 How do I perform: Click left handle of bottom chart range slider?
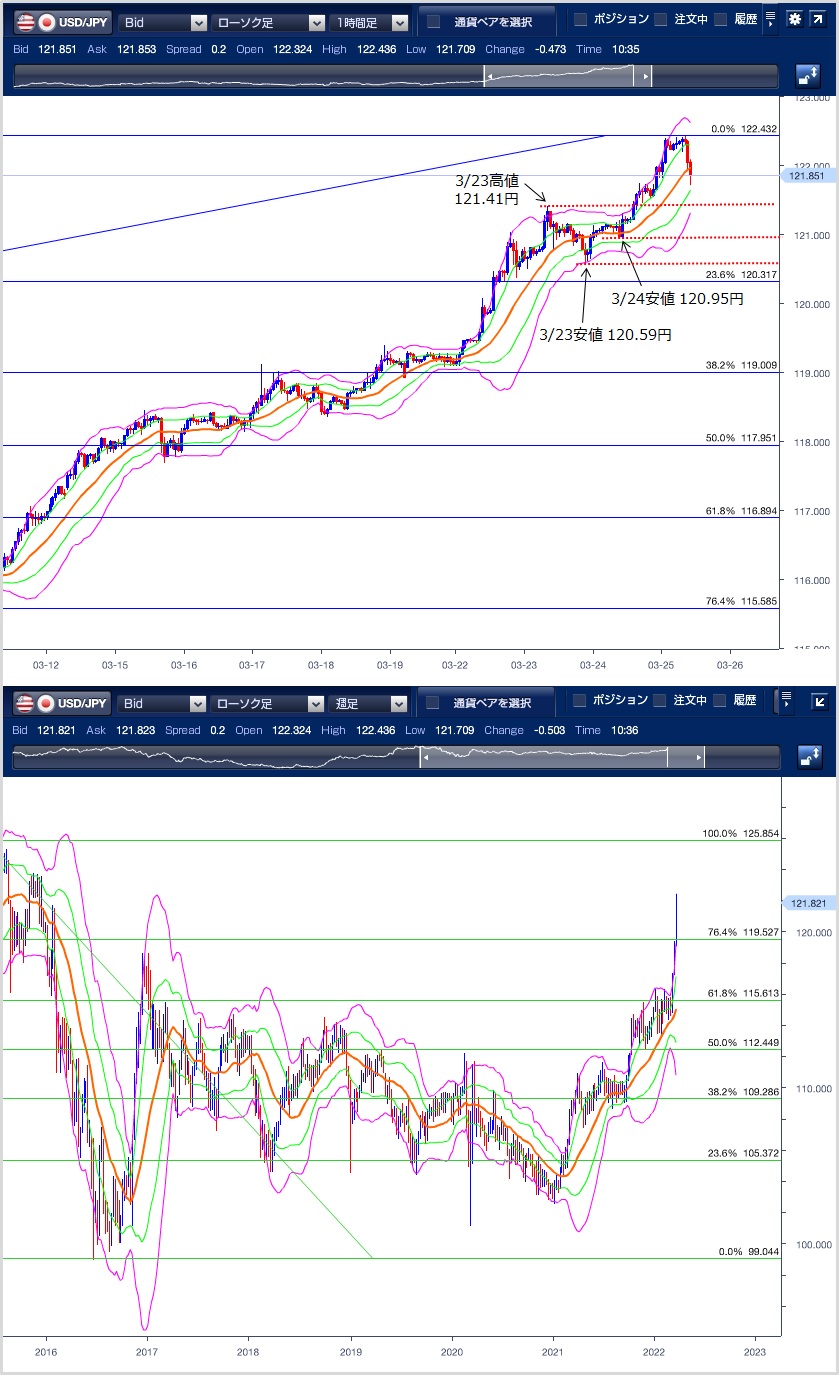point(424,759)
